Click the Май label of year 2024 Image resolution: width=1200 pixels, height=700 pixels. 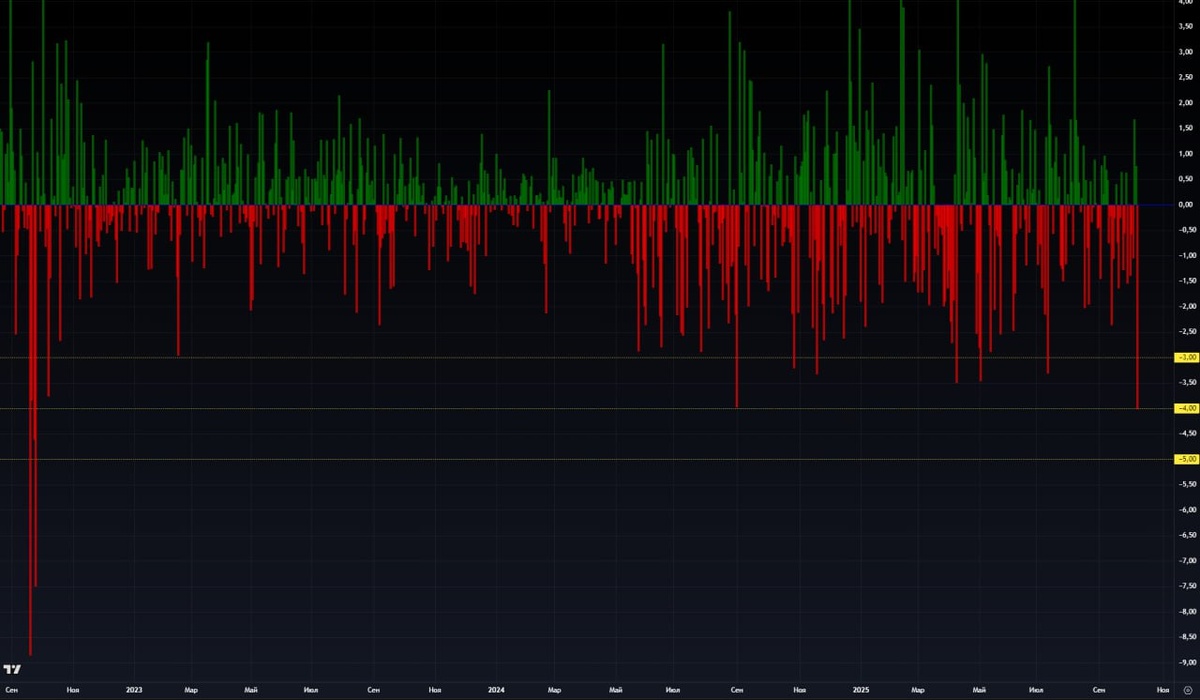coord(615,690)
